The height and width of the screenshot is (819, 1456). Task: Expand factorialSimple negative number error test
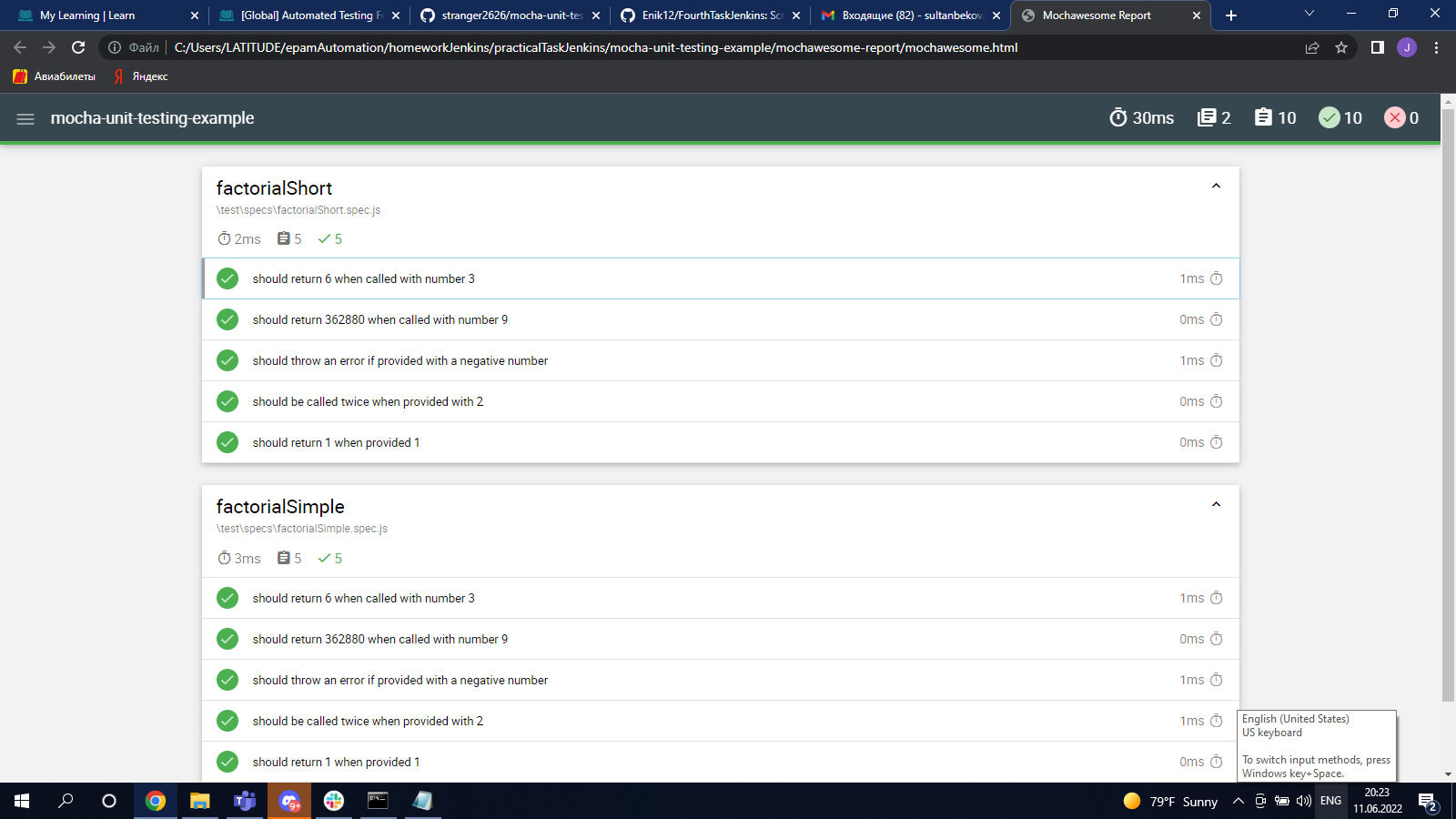coord(721,680)
